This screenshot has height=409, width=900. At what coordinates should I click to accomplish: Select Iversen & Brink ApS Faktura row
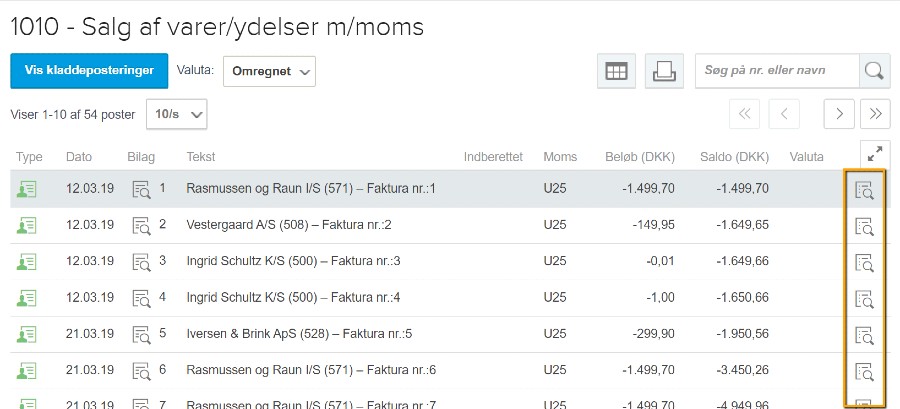(450, 334)
